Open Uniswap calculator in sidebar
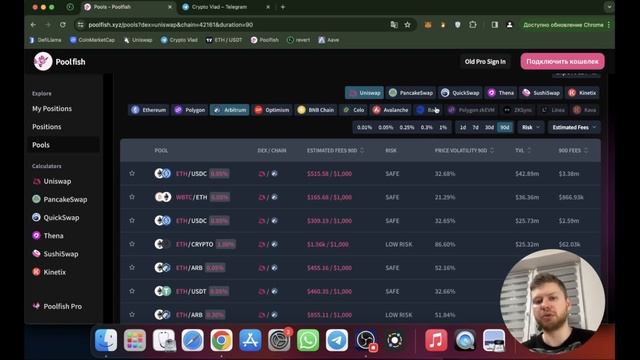The height and width of the screenshot is (360, 640). pos(51,181)
